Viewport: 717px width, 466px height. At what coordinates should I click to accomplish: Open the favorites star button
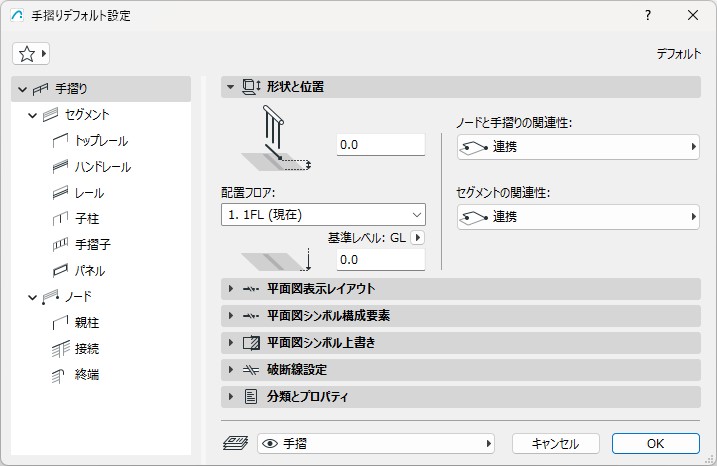(x=30, y=53)
